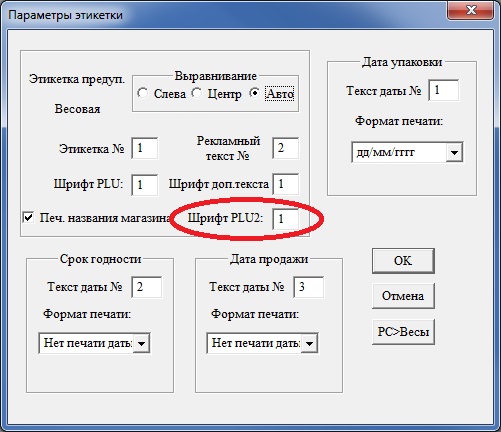Click the PC>Весы button
The height and width of the screenshot is (432, 501).
coord(403,332)
